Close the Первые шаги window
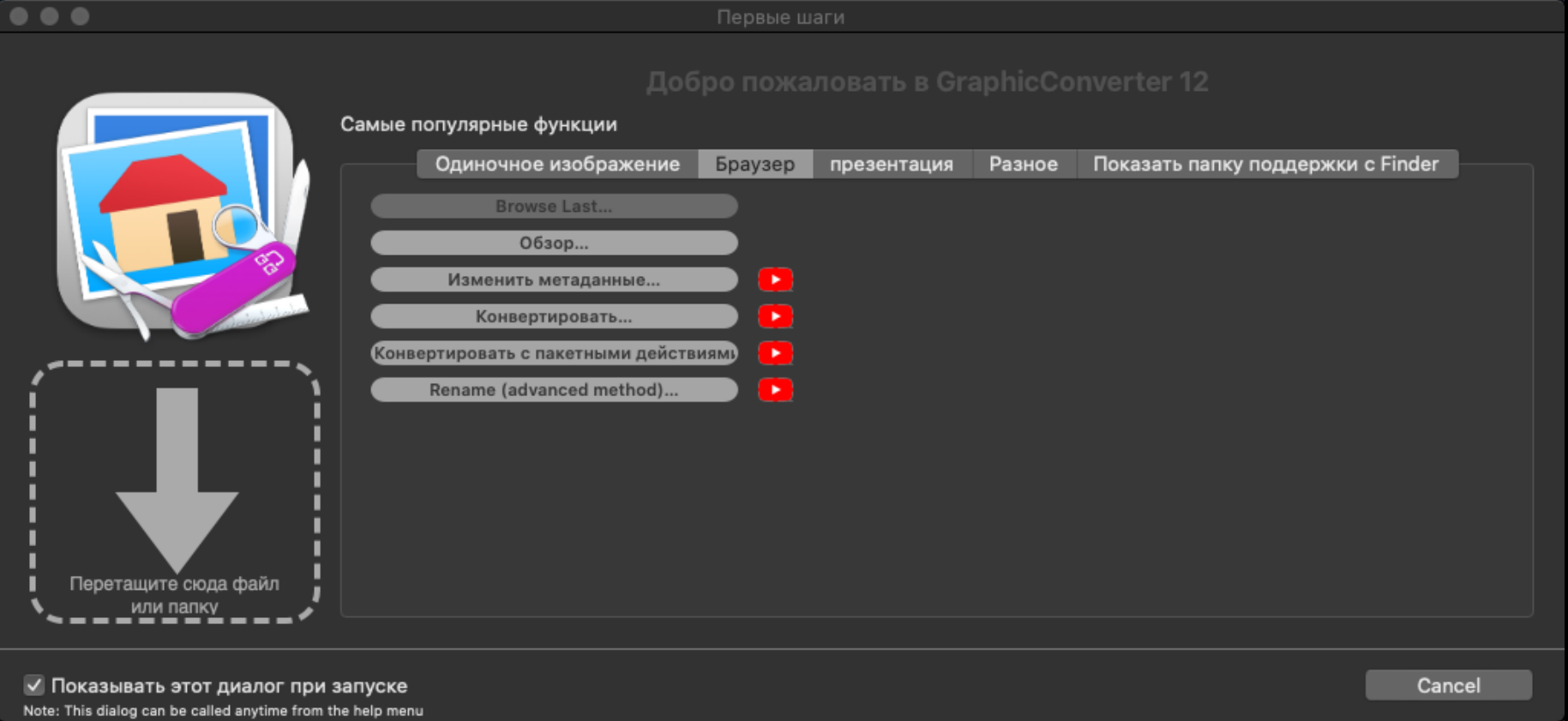1568x721 pixels. click(x=19, y=16)
